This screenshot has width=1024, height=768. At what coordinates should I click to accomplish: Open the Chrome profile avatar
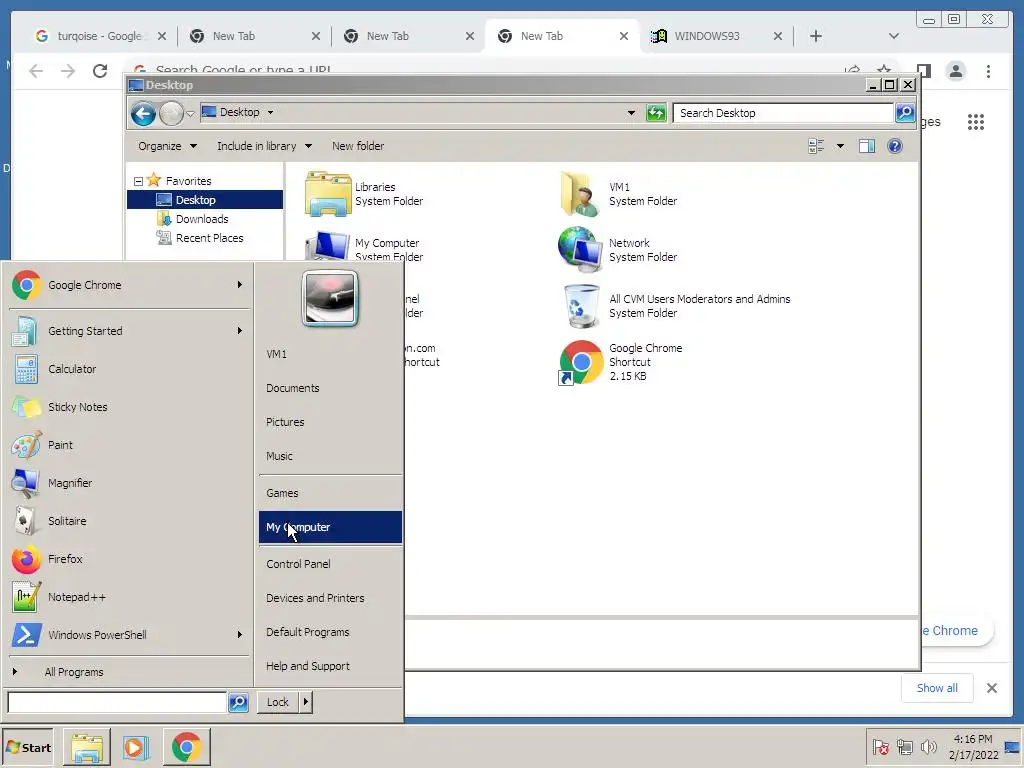[955, 71]
